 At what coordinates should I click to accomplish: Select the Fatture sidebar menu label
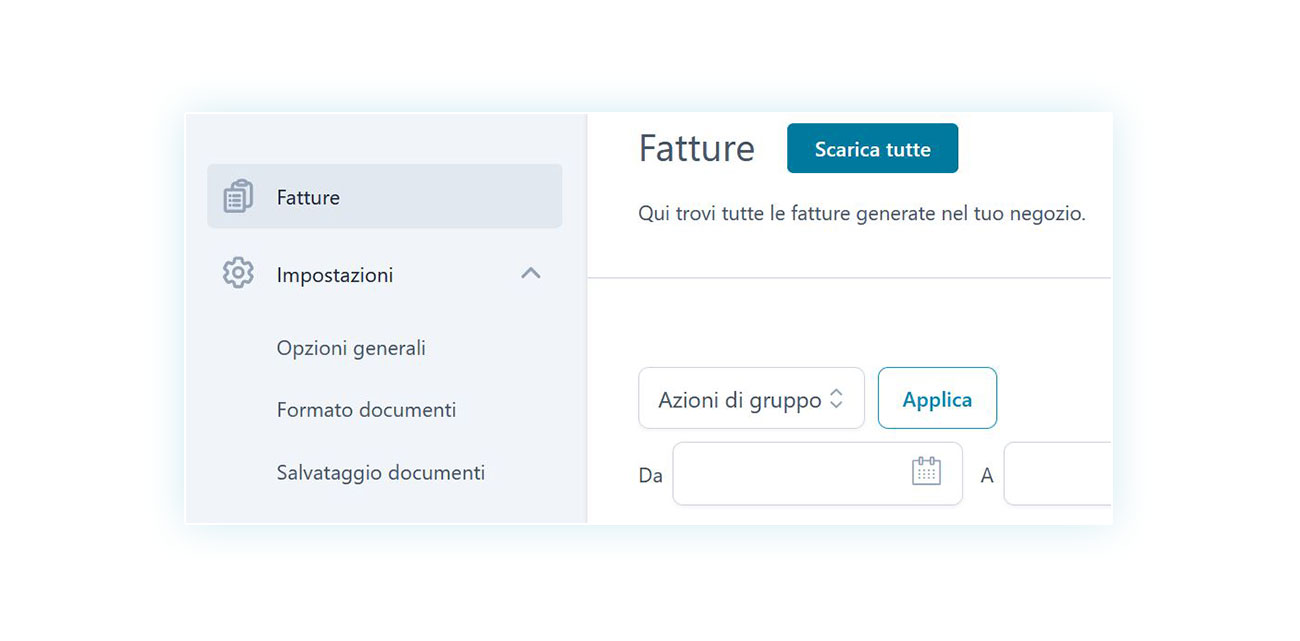pos(308,197)
